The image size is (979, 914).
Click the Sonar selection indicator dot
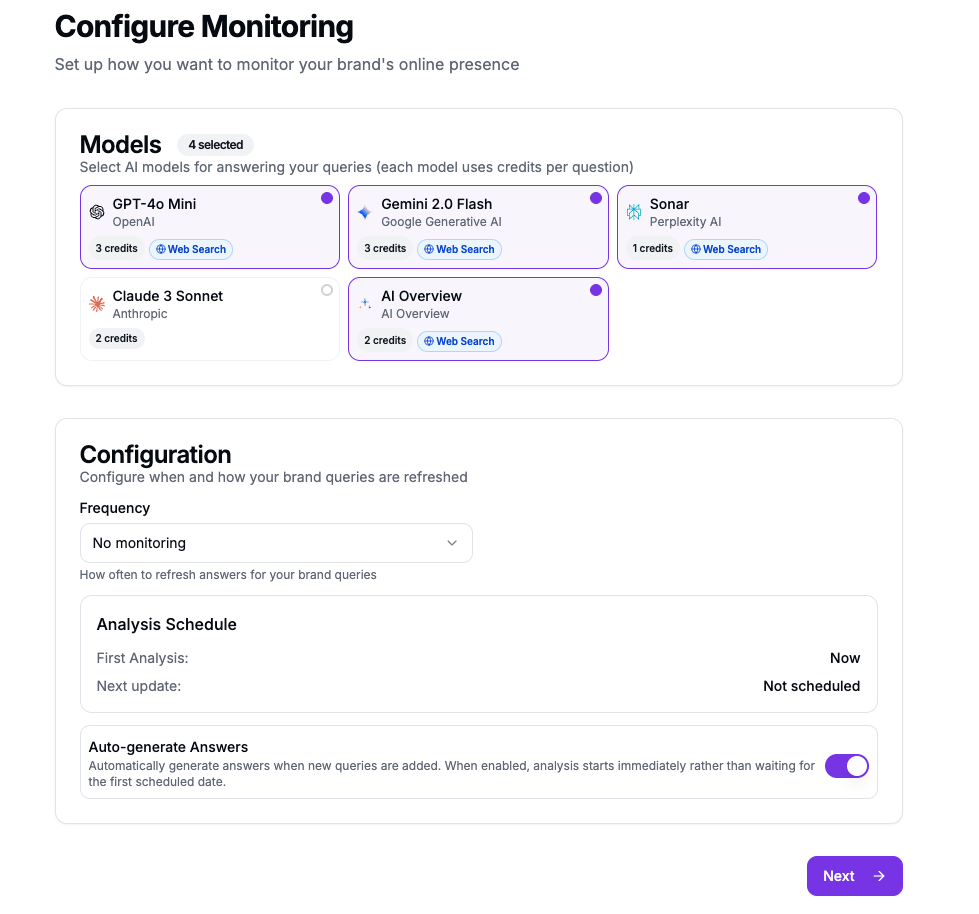863,198
